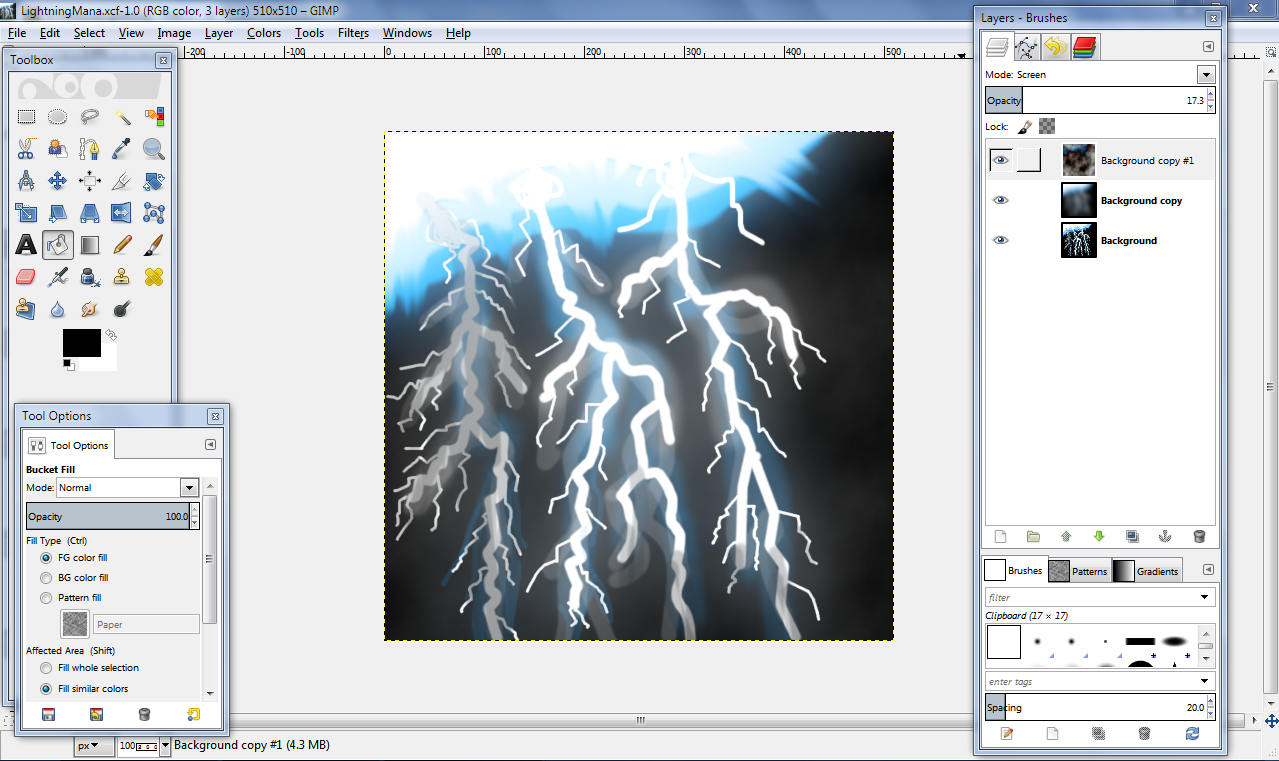Select the Airbrush tool
Viewport: 1279px width, 761px height.
pos(58,277)
